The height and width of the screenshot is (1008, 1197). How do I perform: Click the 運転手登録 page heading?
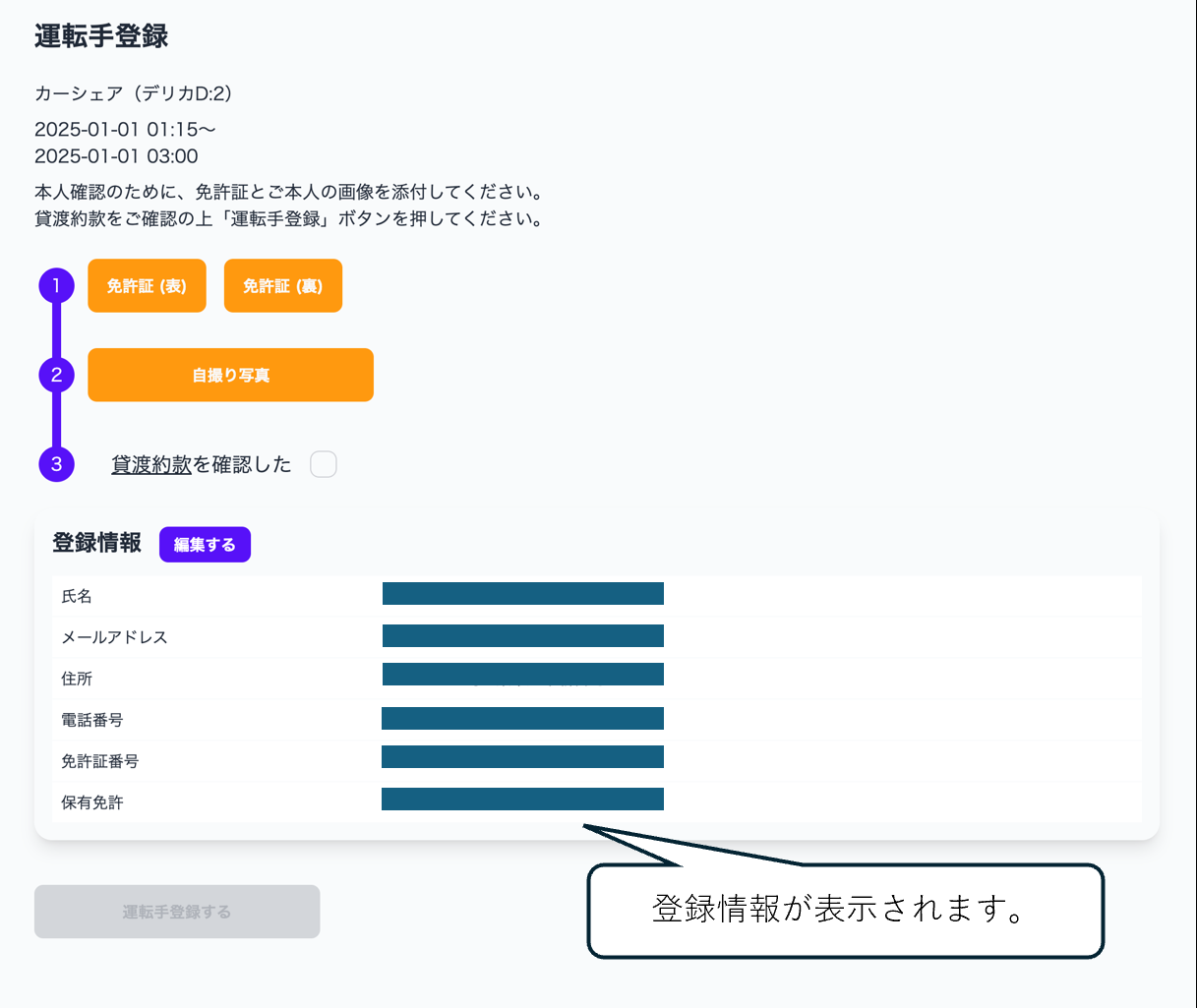click(101, 36)
